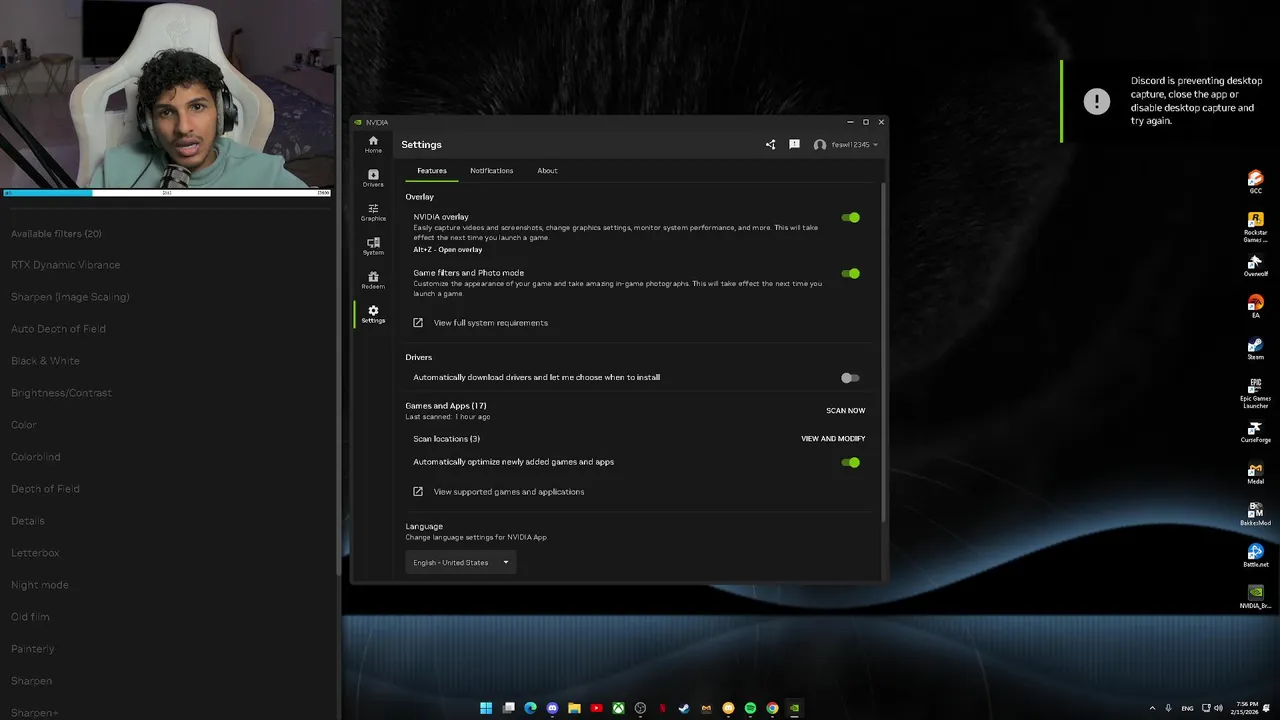Image resolution: width=1280 pixels, height=720 pixels.
Task: Click 'Scan locations (3)' text
Action: (446, 439)
